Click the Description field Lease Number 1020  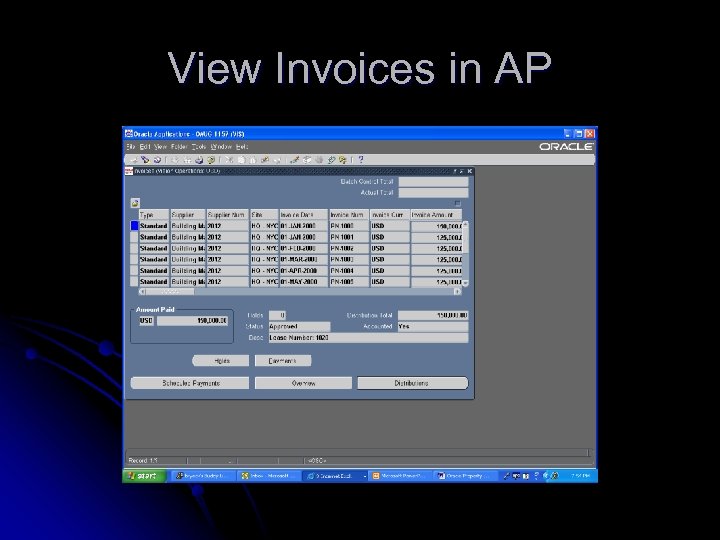[368, 338]
